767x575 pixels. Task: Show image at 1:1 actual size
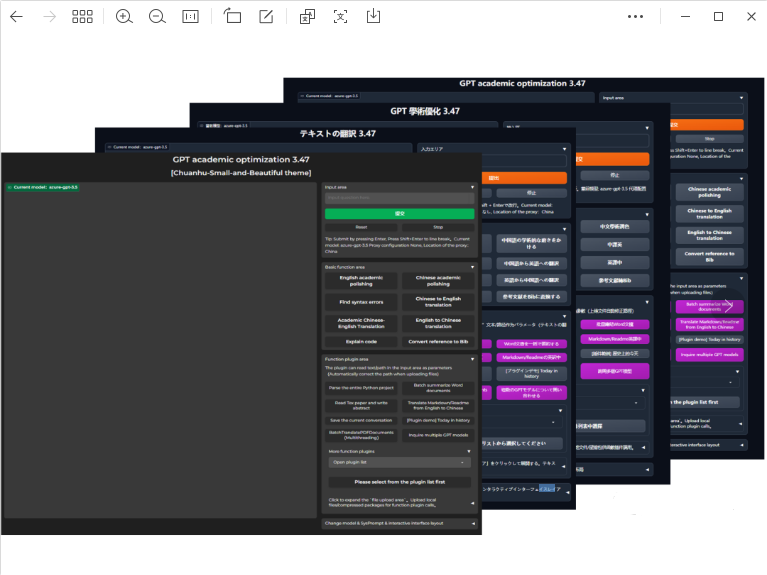(190, 17)
